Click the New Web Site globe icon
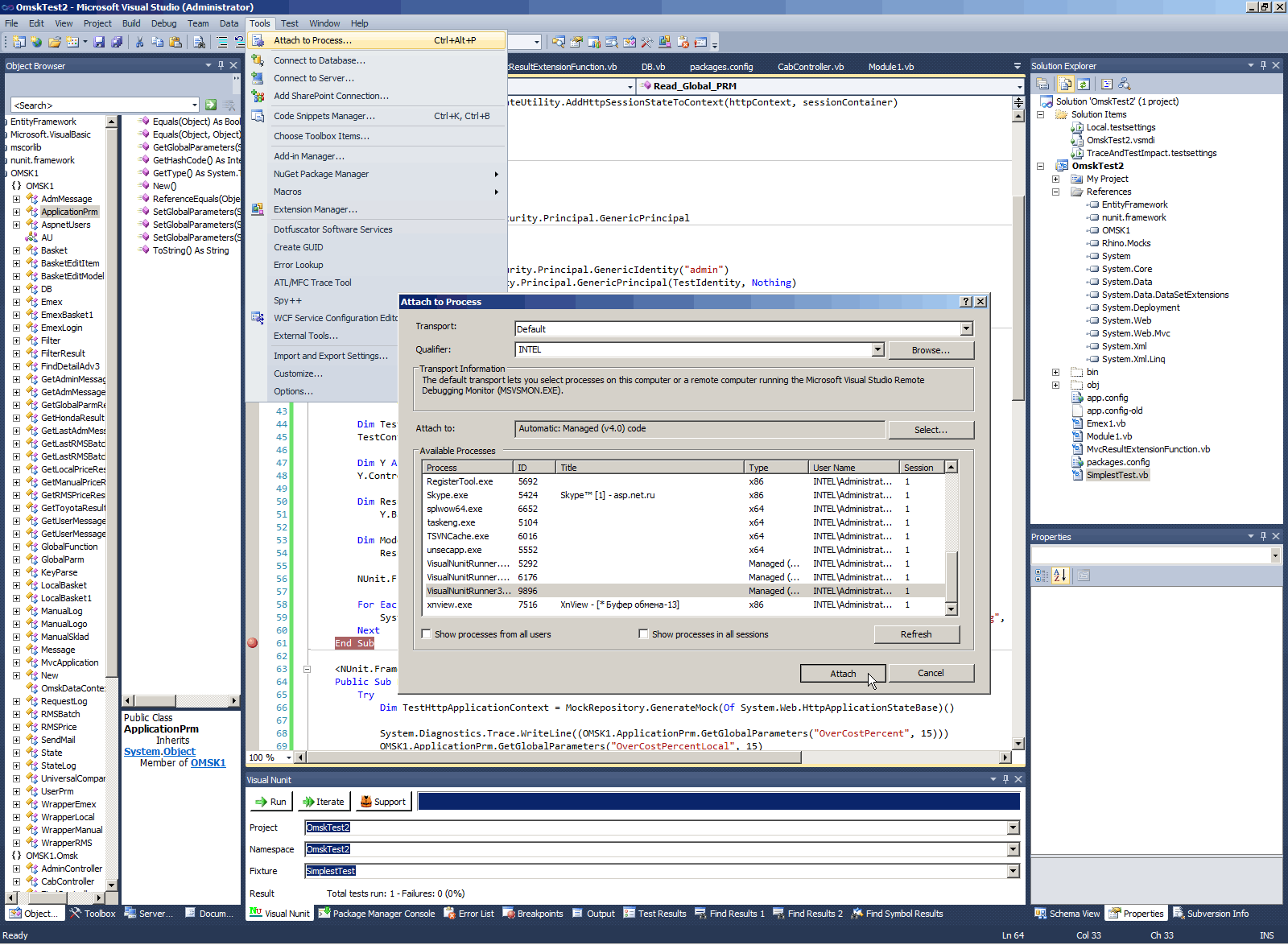The width and height of the screenshot is (1288, 945). pos(36,42)
